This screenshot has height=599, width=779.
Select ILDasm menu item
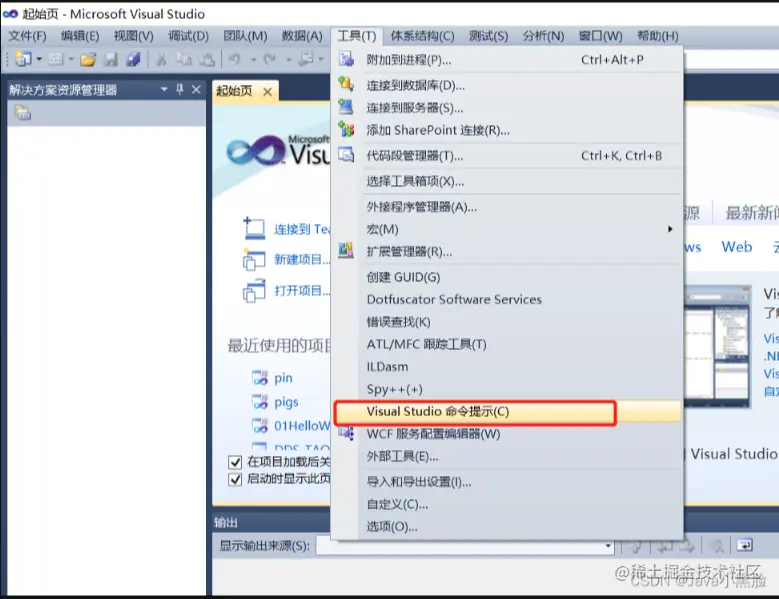(x=508, y=367)
